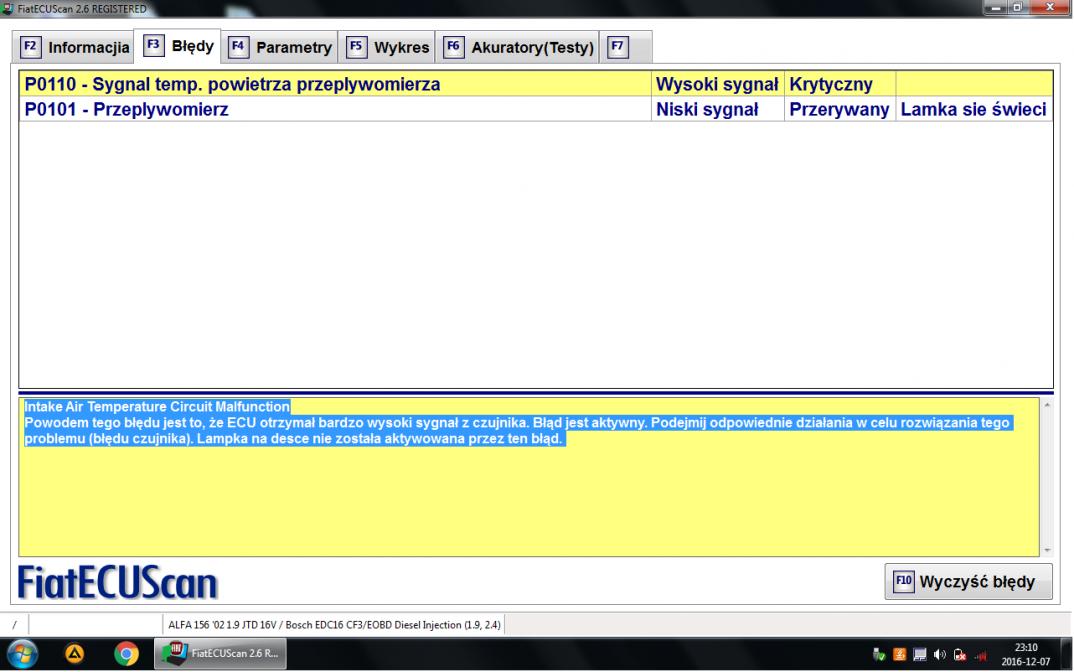
Task: Close the FiatECUScan window
Action: [x=1049, y=8]
